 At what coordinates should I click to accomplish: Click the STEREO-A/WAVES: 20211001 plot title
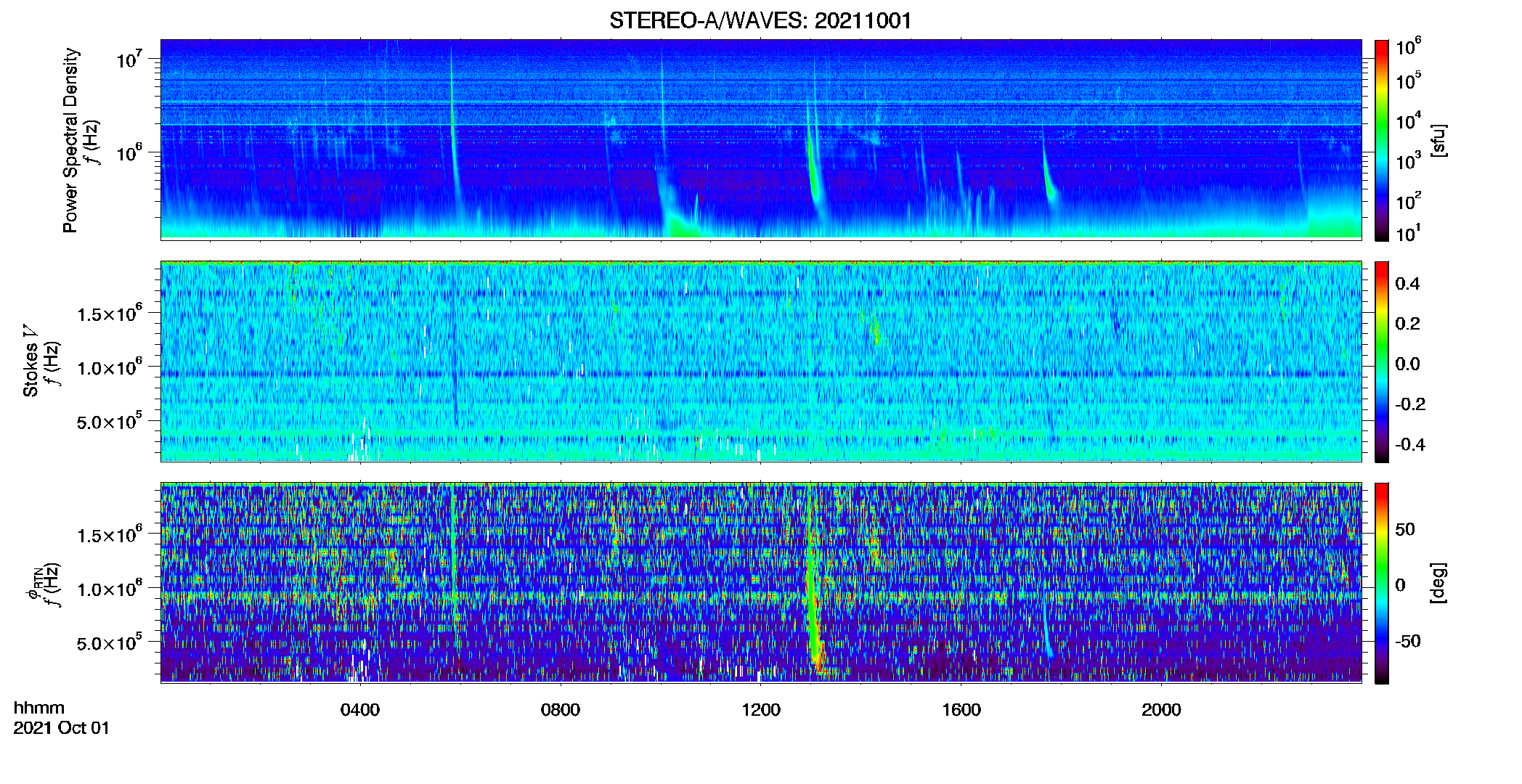point(760,20)
